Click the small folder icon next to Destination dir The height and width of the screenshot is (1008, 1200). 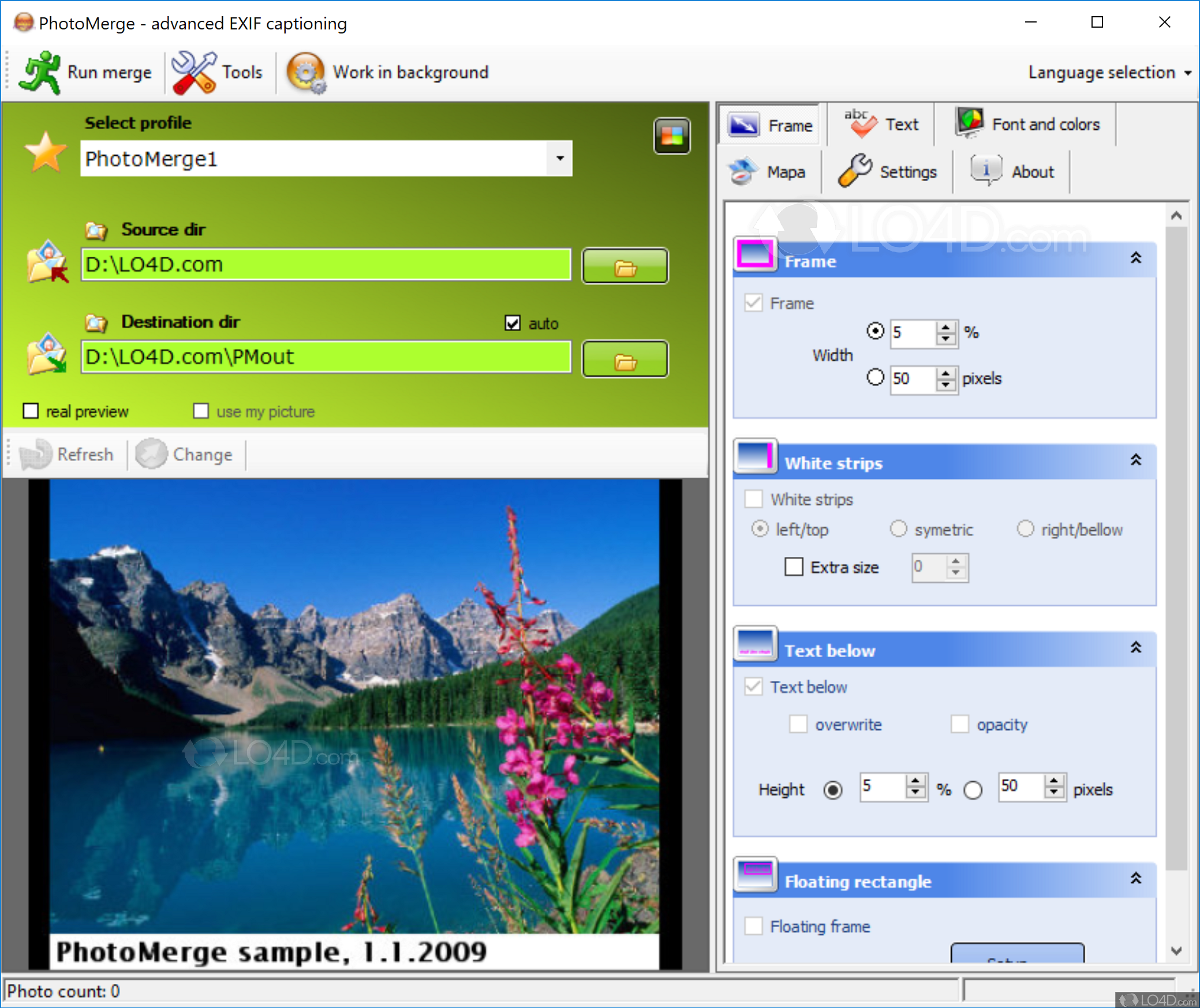(x=96, y=323)
